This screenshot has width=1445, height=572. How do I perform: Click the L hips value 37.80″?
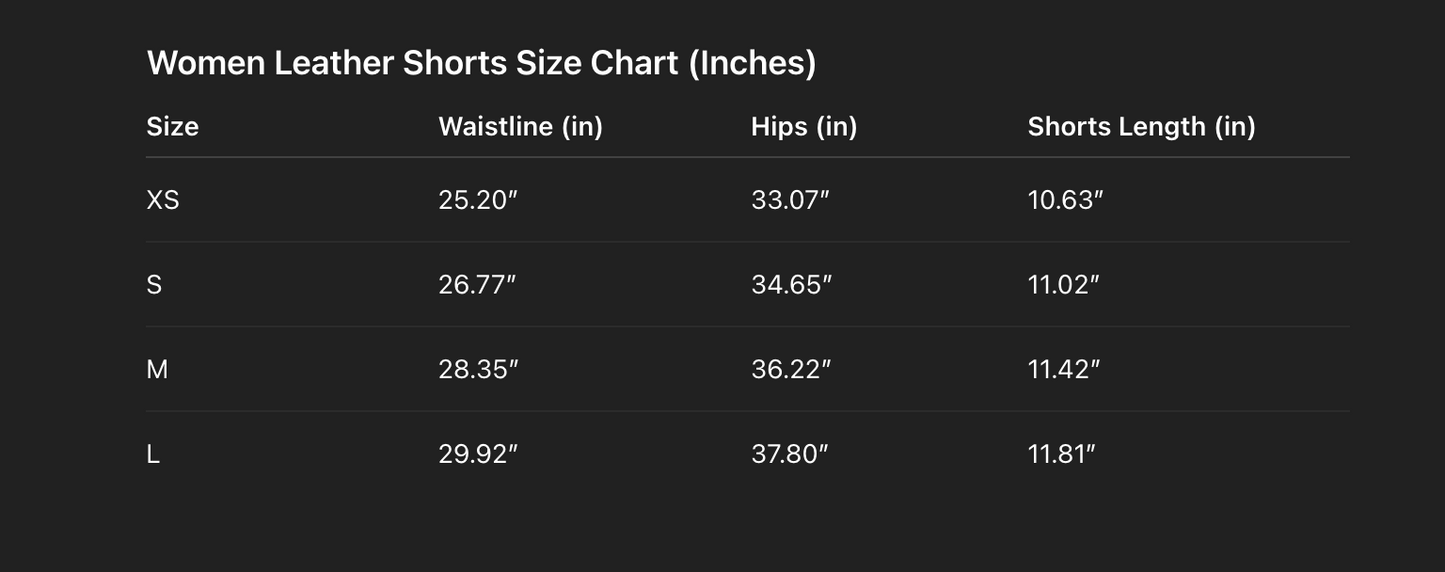pyautogui.click(x=790, y=454)
